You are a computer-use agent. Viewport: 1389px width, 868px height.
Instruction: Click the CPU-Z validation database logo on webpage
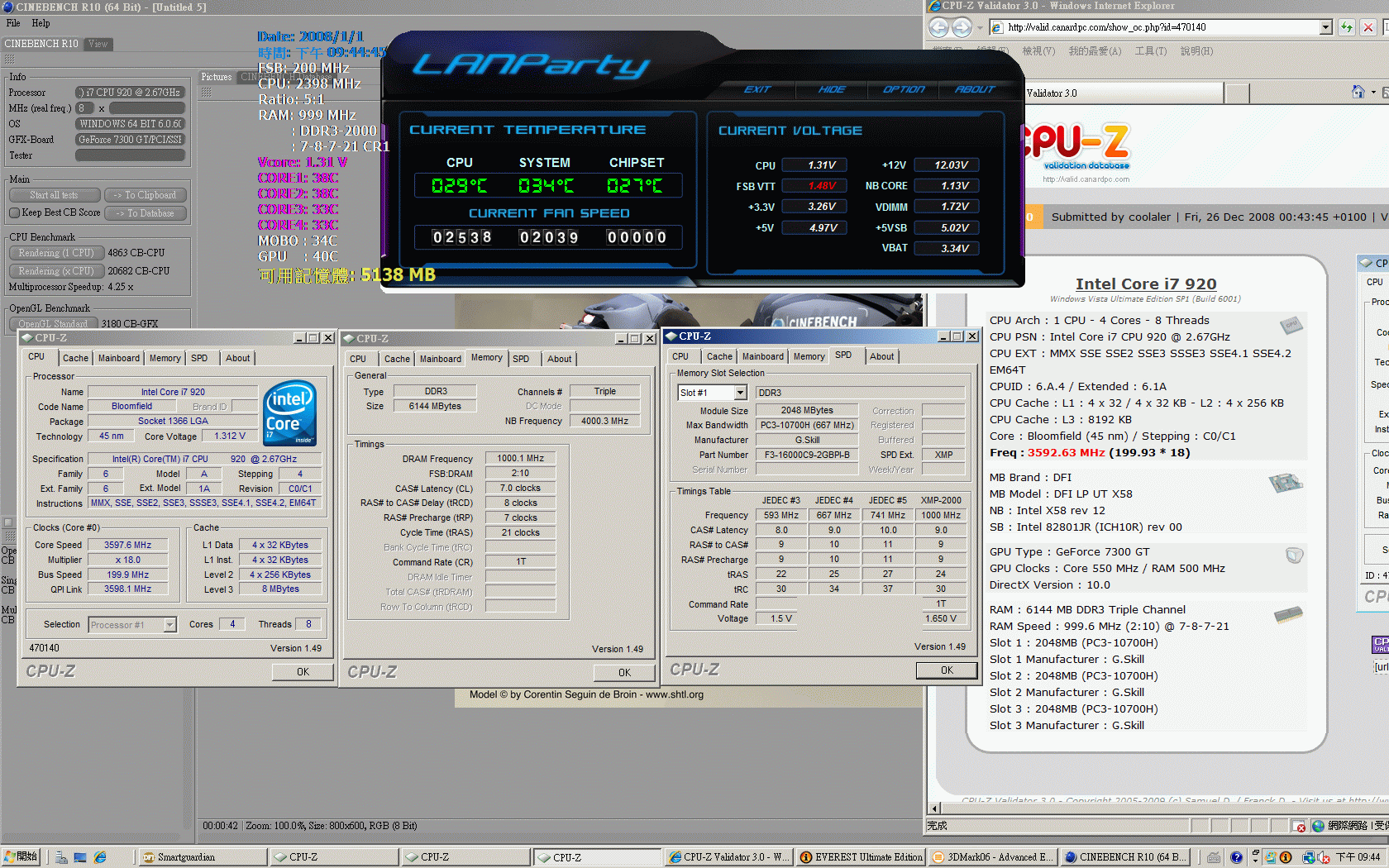tap(1076, 149)
